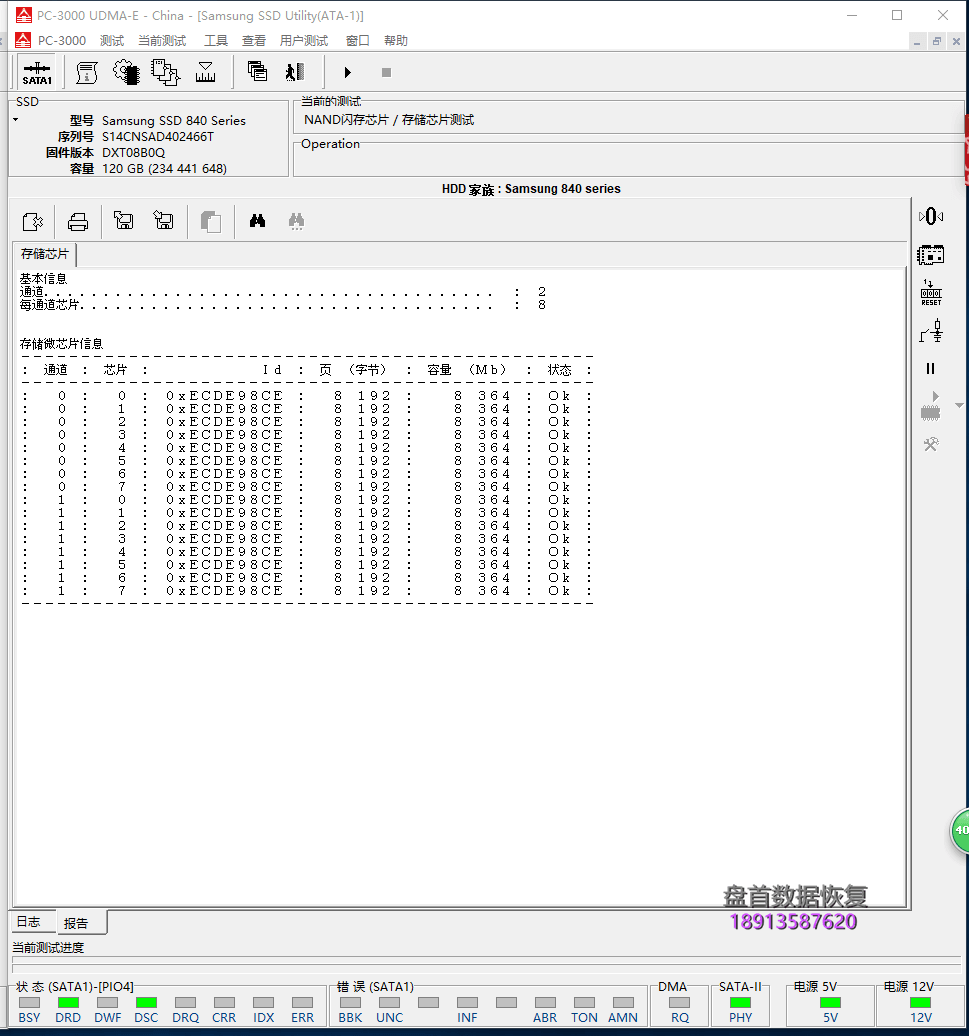The height and width of the screenshot is (1036, 969).
Task: Stop test with the square button
Action: point(386,73)
